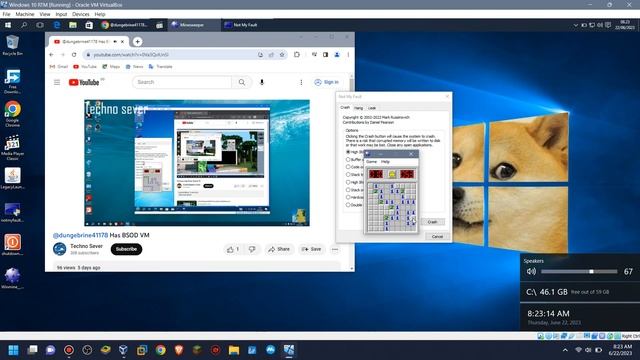Select the Buffer overflow radio option
The height and width of the screenshot is (360, 640).
click(348, 160)
